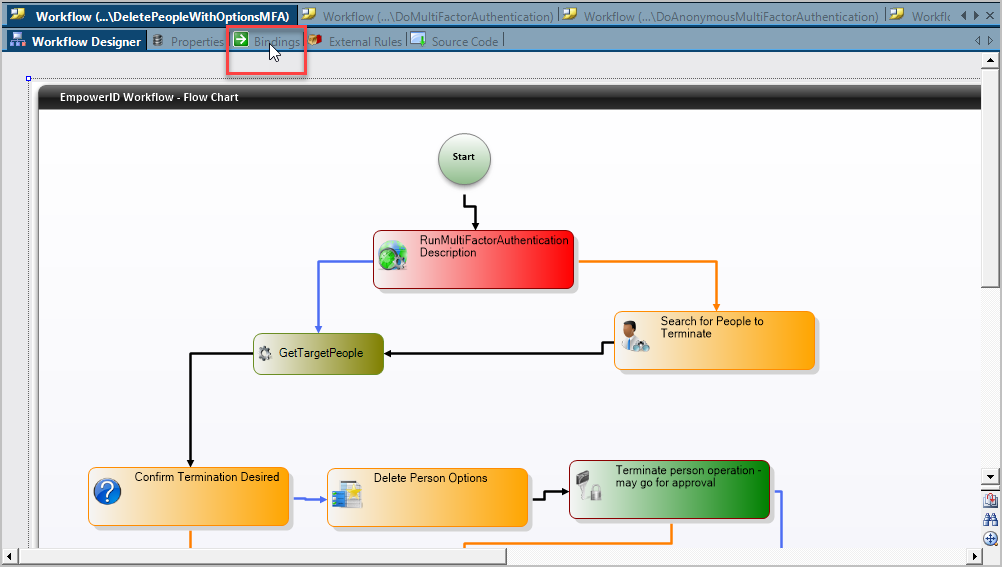Click the Delete Person Options form icon

click(x=346, y=493)
